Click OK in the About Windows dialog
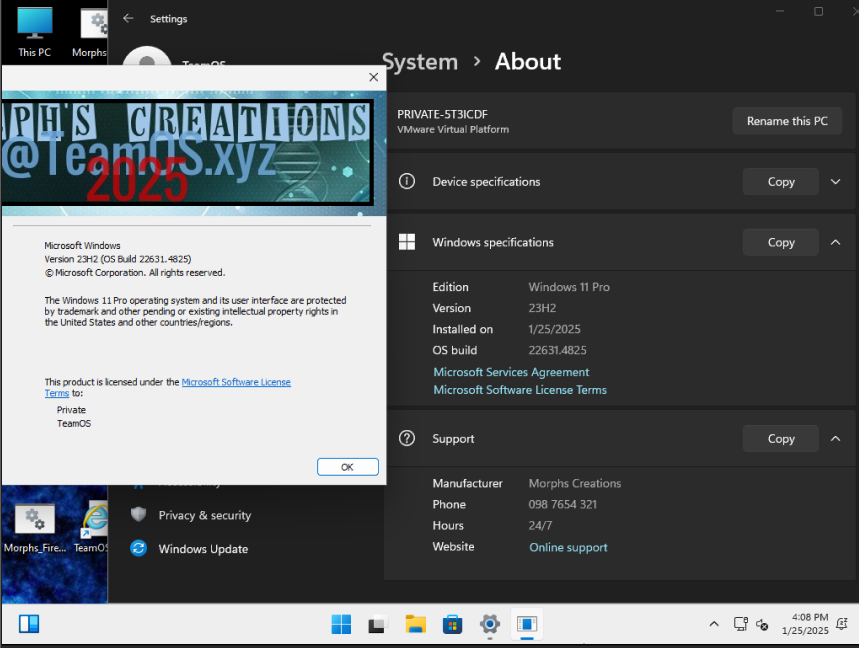The height and width of the screenshot is (648, 859). click(347, 467)
